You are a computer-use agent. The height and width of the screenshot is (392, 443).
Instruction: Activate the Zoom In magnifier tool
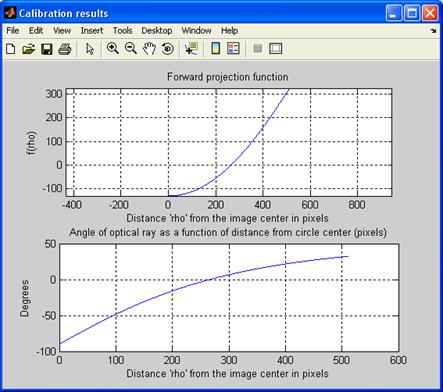click(x=113, y=49)
